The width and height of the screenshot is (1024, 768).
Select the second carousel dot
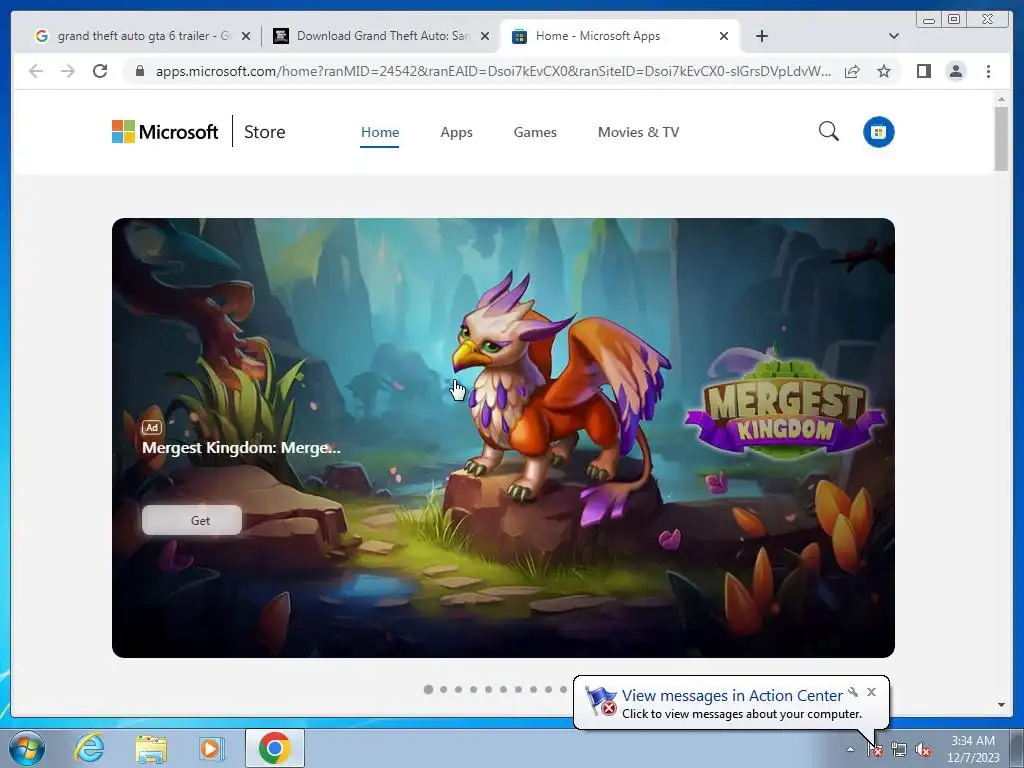point(443,690)
